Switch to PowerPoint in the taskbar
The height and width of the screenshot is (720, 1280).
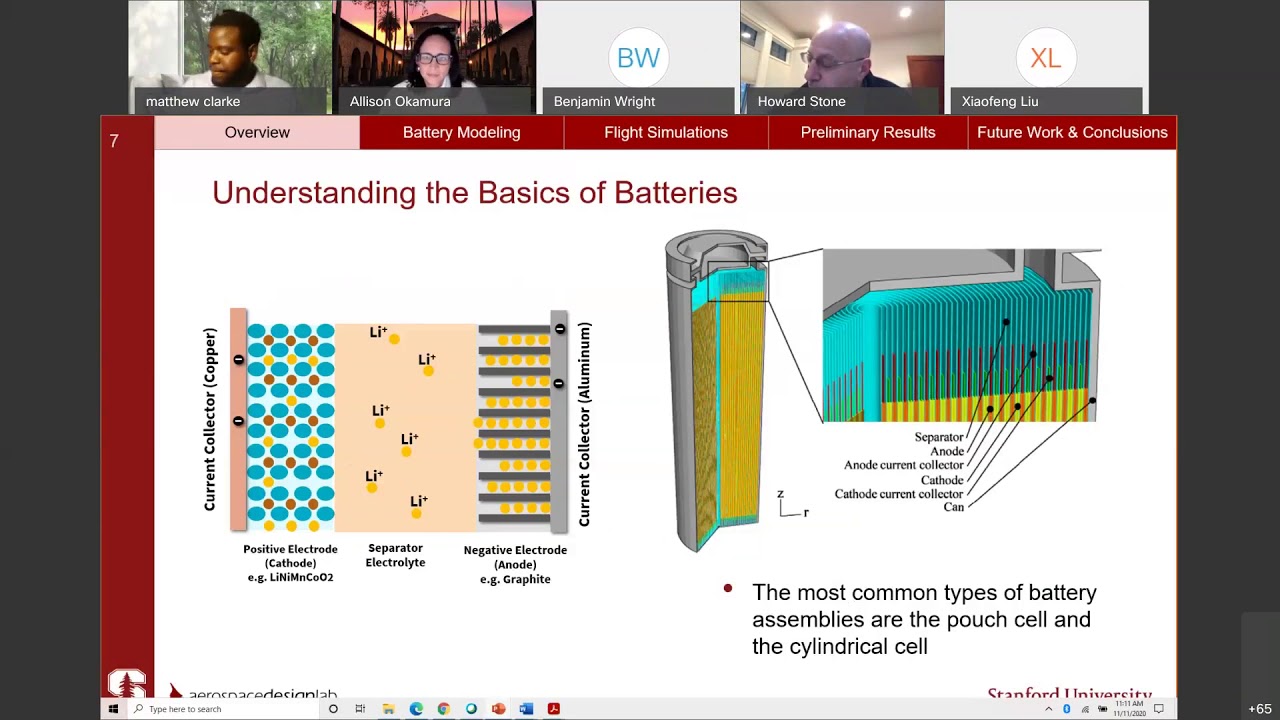[498, 709]
